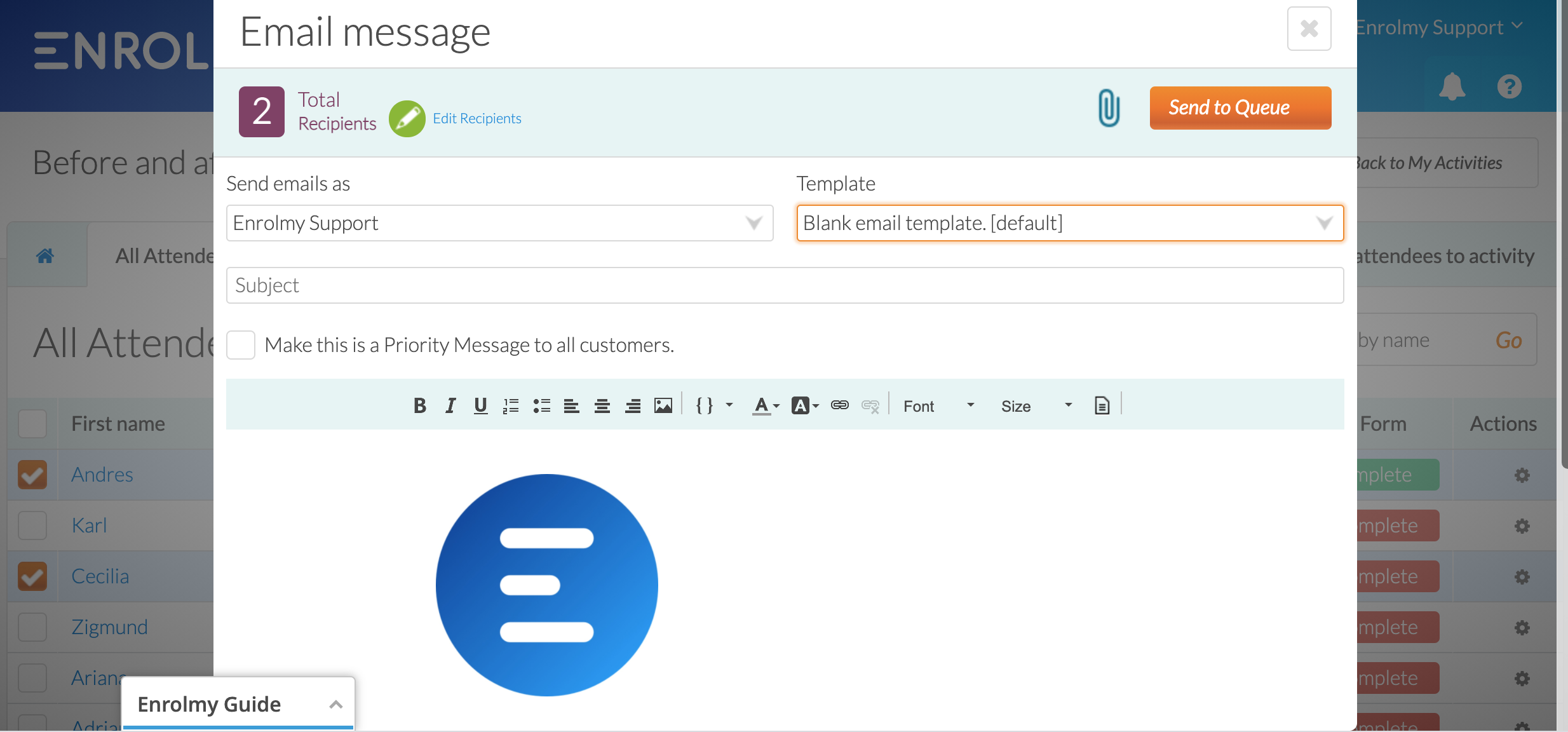Open attendee Cecilia link

[x=100, y=576]
